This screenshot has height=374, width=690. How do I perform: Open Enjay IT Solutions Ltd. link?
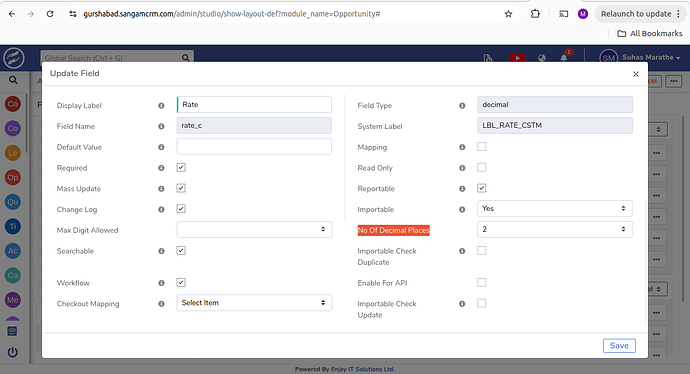pyautogui.click(x=363, y=369)
